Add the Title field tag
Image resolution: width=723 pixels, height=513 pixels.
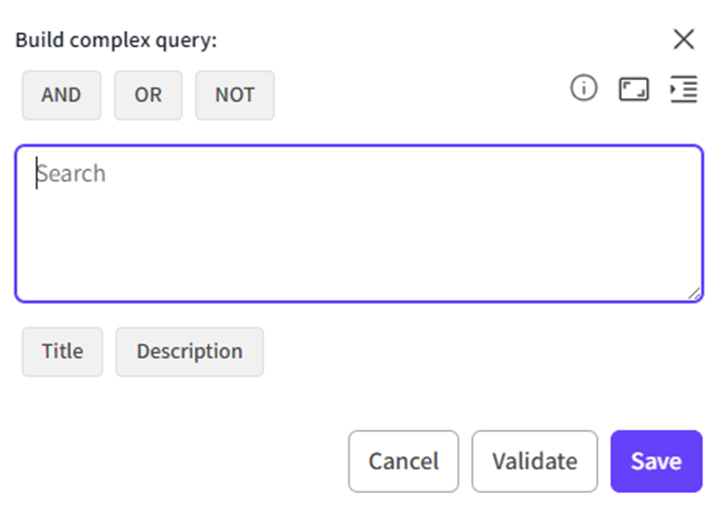(x=62, y=351)
